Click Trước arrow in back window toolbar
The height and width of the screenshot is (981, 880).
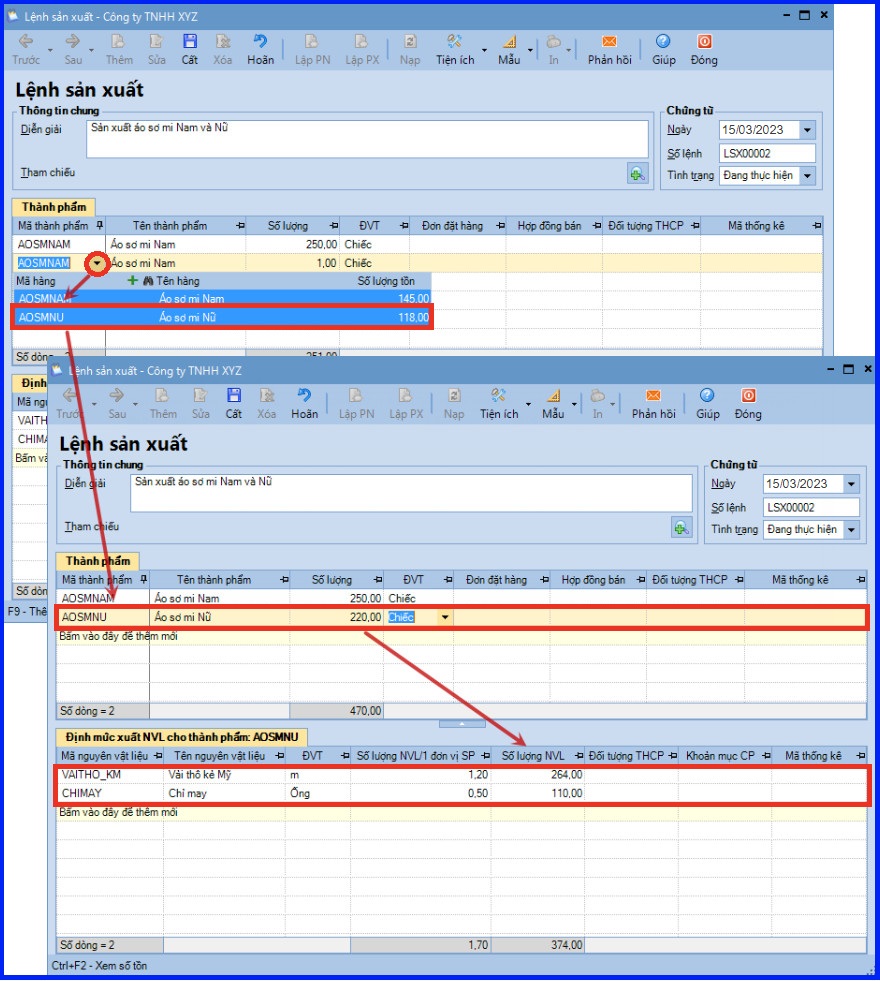(26, 42)
